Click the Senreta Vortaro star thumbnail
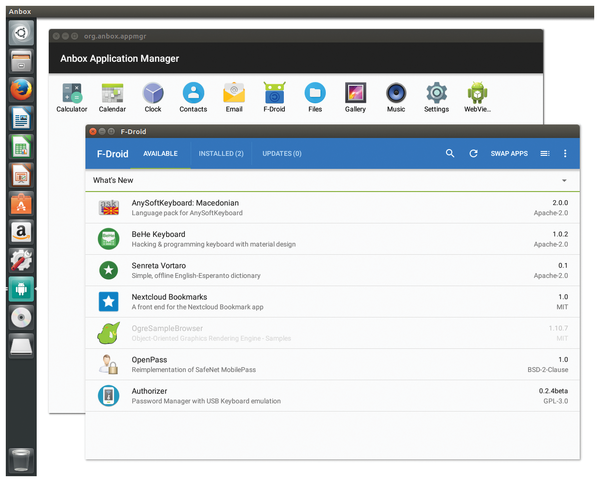Viewport: 600px width, 482px height. (109, 270)
